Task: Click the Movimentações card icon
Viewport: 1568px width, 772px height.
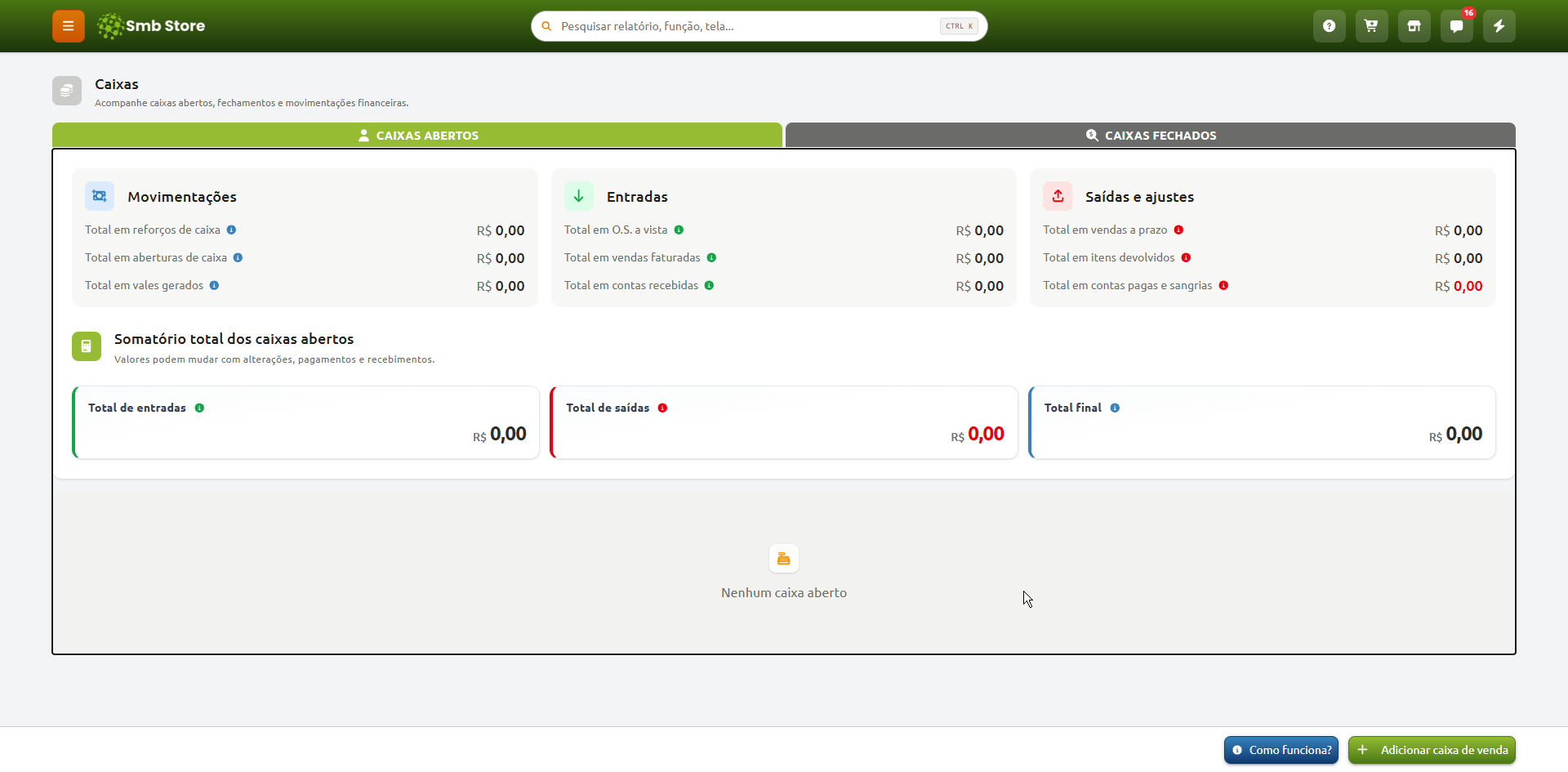Action: (x=100, y=196)
